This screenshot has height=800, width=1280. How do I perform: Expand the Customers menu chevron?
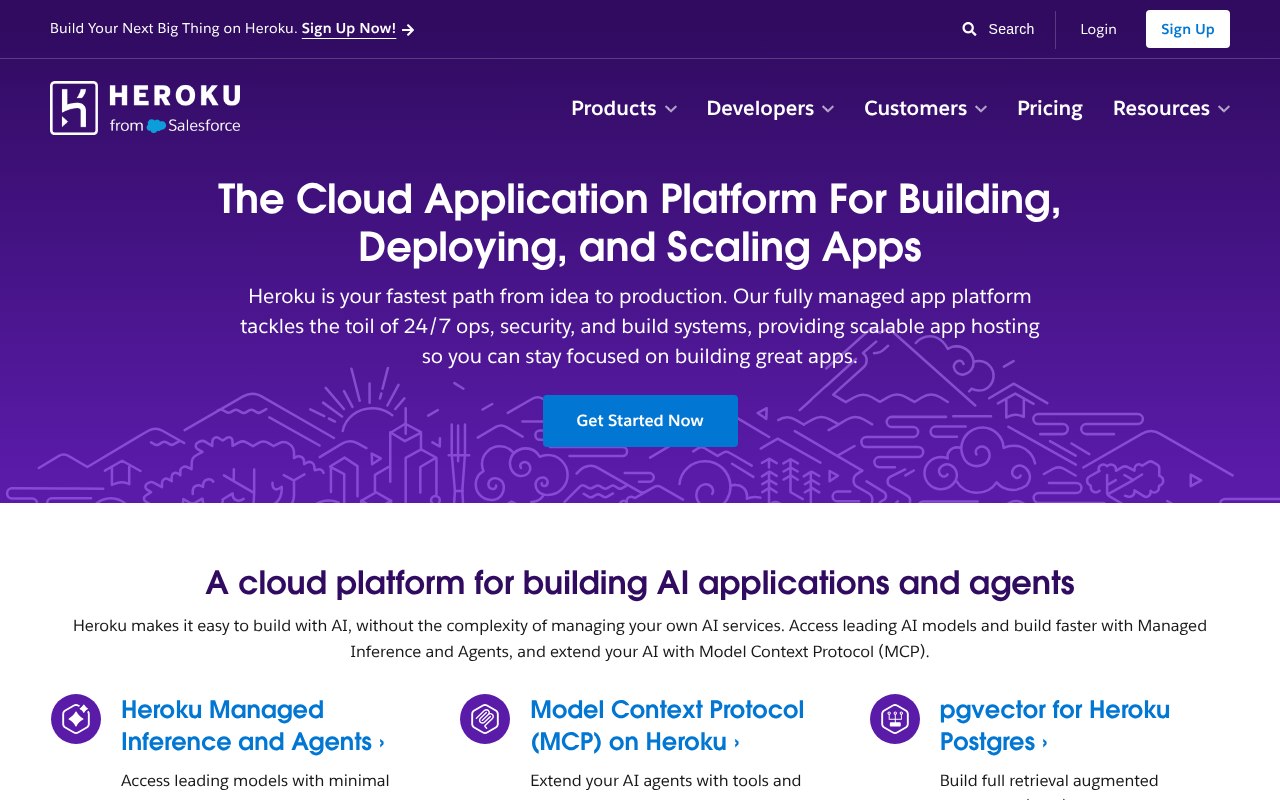pyautogui.click(x=981, y=109)
